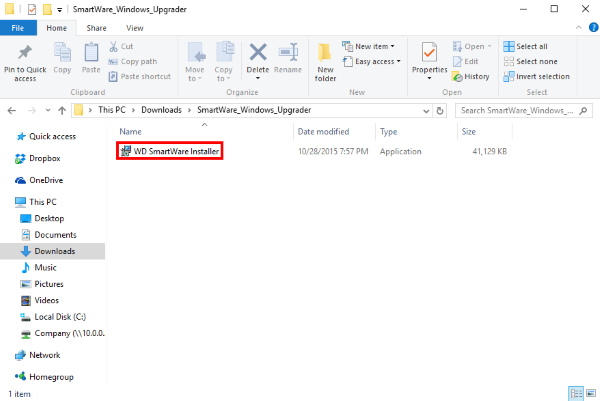Navigate Back with the left arrow
Viewport: 600px width, 401px height.
[x=12, y=111]
